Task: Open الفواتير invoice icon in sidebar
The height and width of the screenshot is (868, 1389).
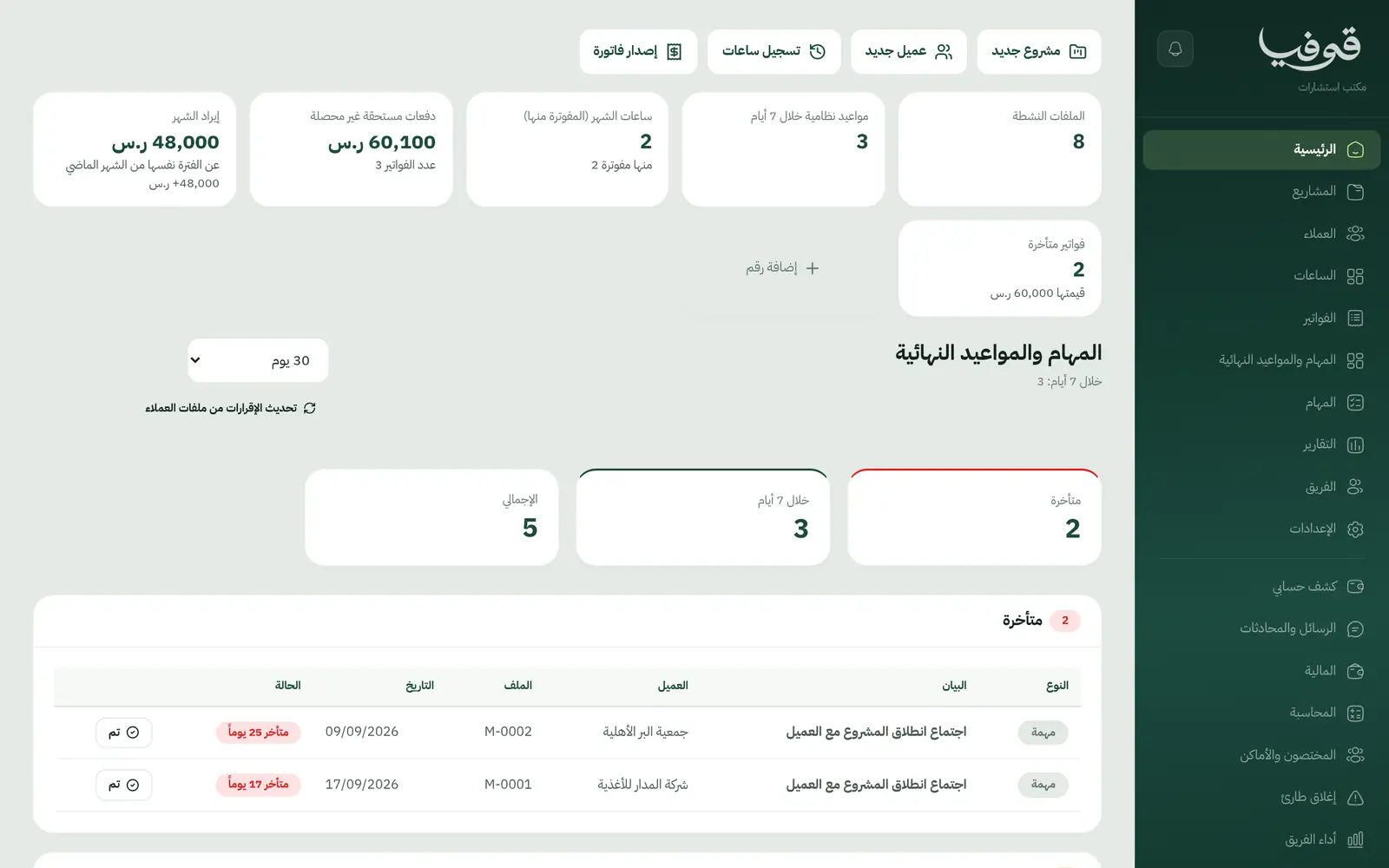Action: coord(1355,319)
